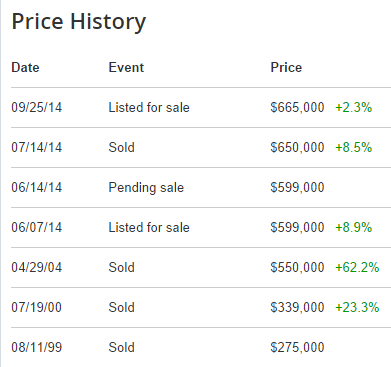The height and width of the screenshot is (367, 391).
Task: Click the 07/19/00 date entry
Action: pos(37,307)
